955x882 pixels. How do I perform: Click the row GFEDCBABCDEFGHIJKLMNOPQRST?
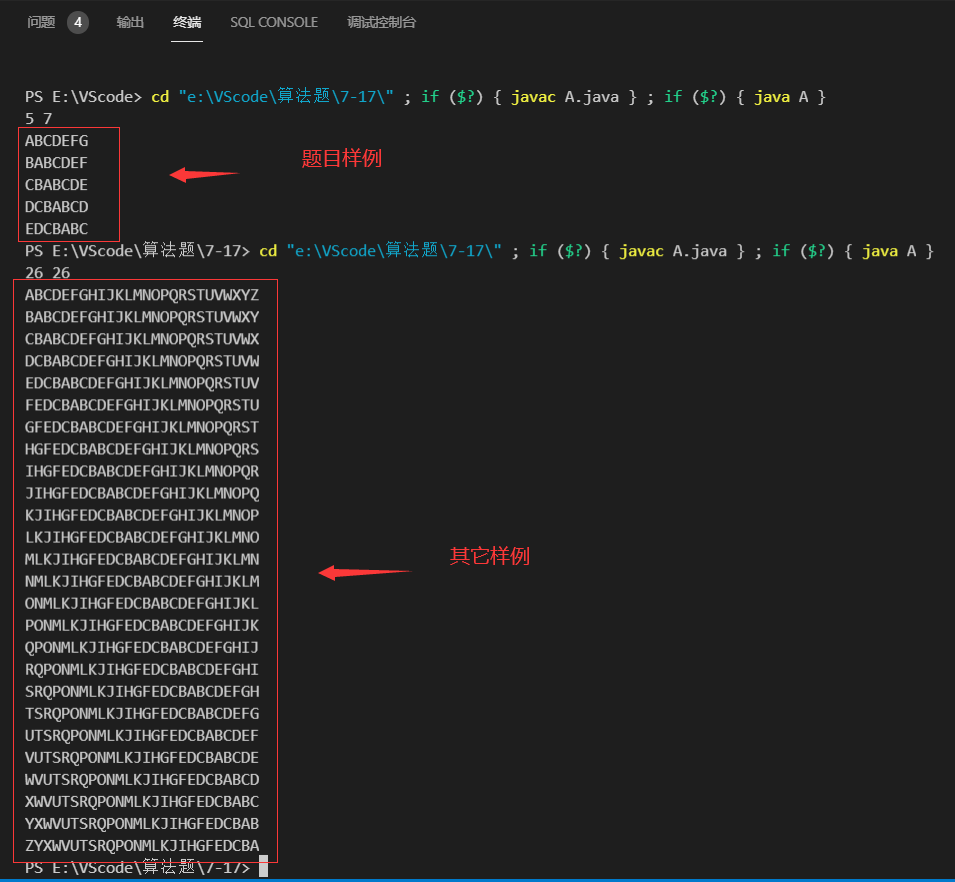(142, 427)
